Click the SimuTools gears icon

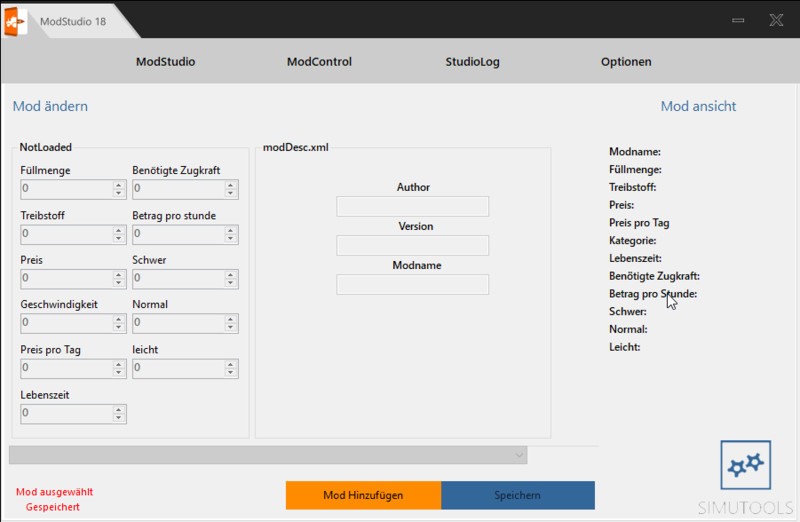[745, 464]
